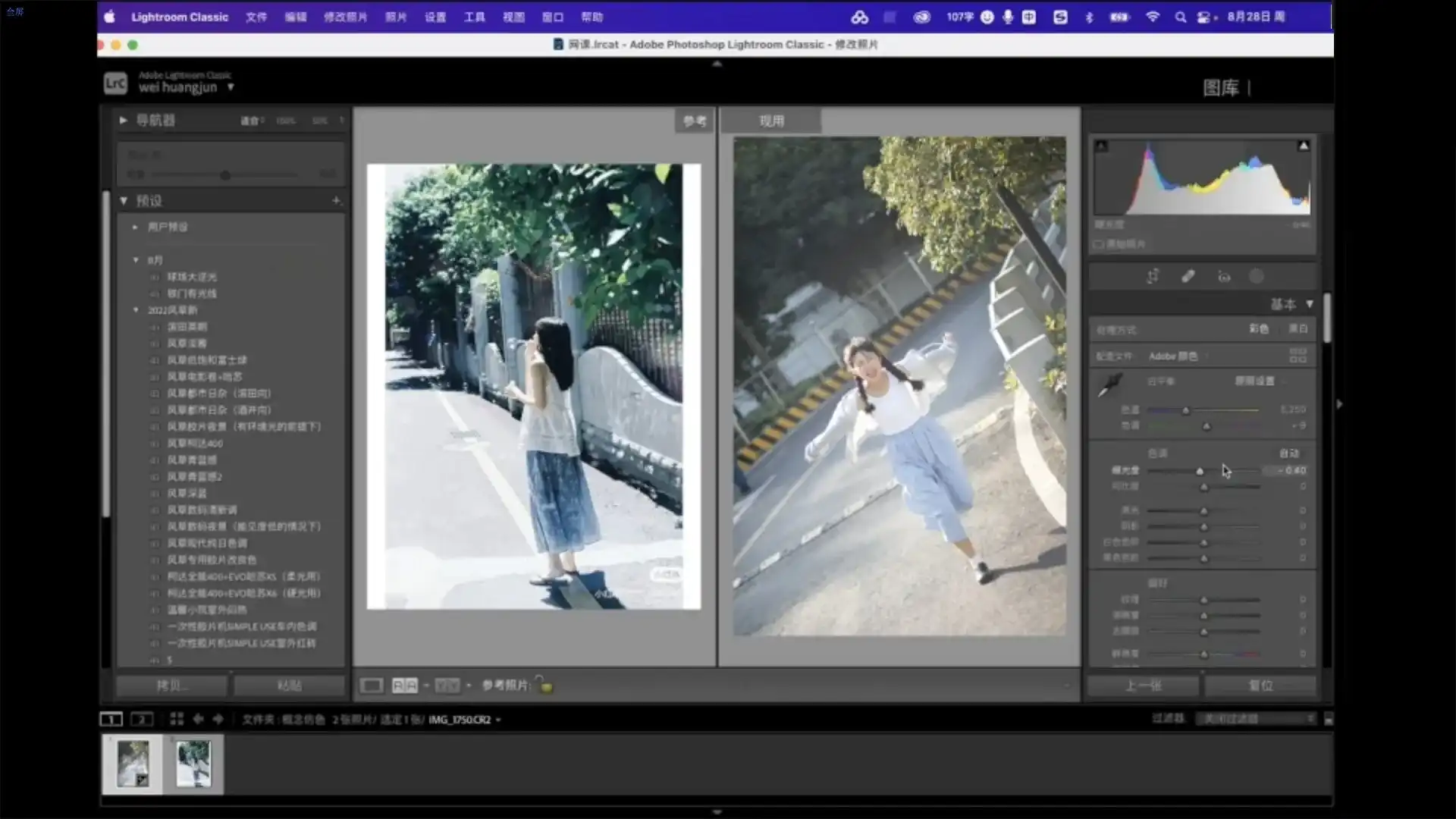
Task: Collapse the Basic panel with its triangle
Action: 1310,304
